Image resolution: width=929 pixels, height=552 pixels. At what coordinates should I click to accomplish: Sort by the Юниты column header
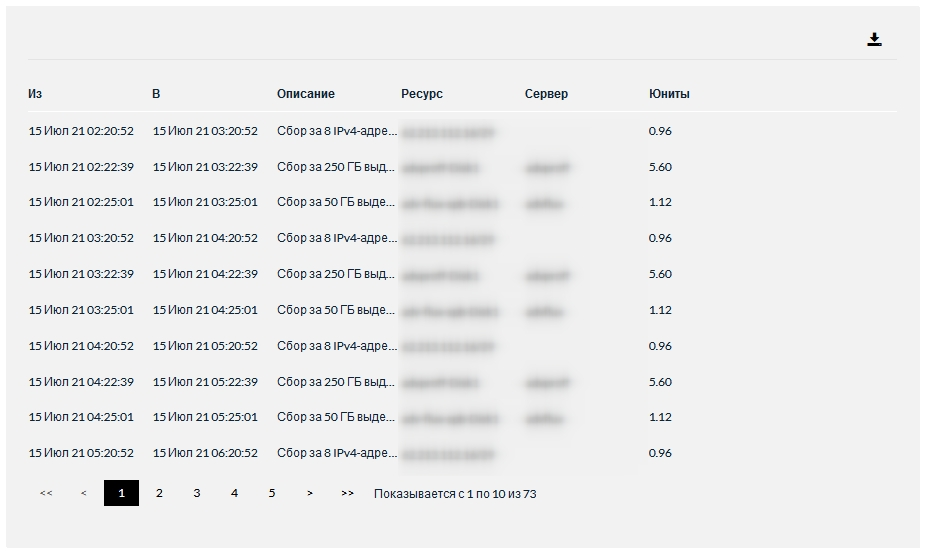669,94
